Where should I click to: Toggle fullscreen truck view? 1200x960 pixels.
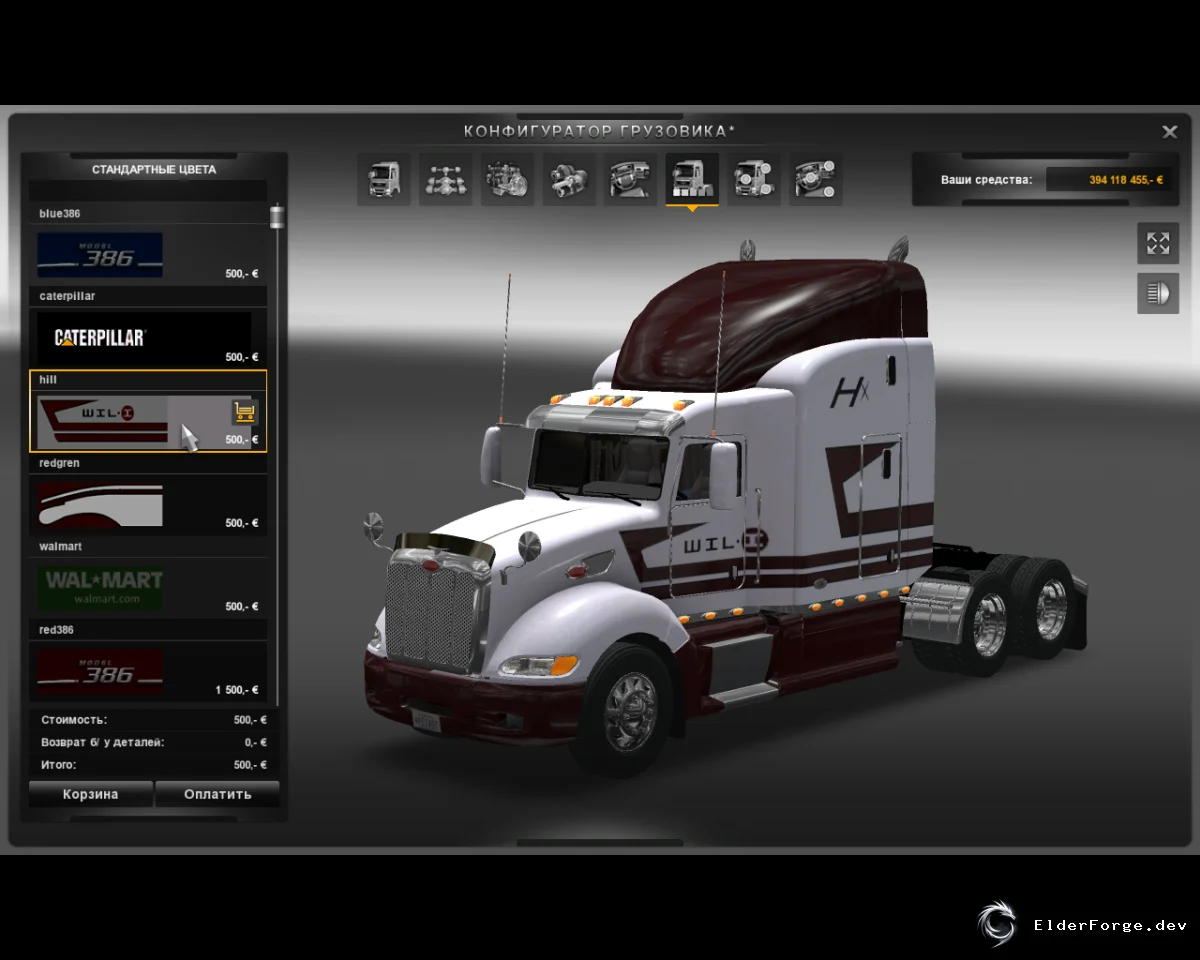tap(1158, 243)
